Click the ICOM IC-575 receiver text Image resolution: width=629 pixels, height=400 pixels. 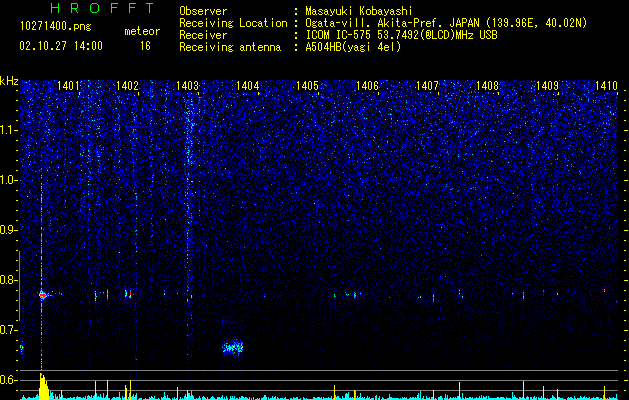pos(401,35)
